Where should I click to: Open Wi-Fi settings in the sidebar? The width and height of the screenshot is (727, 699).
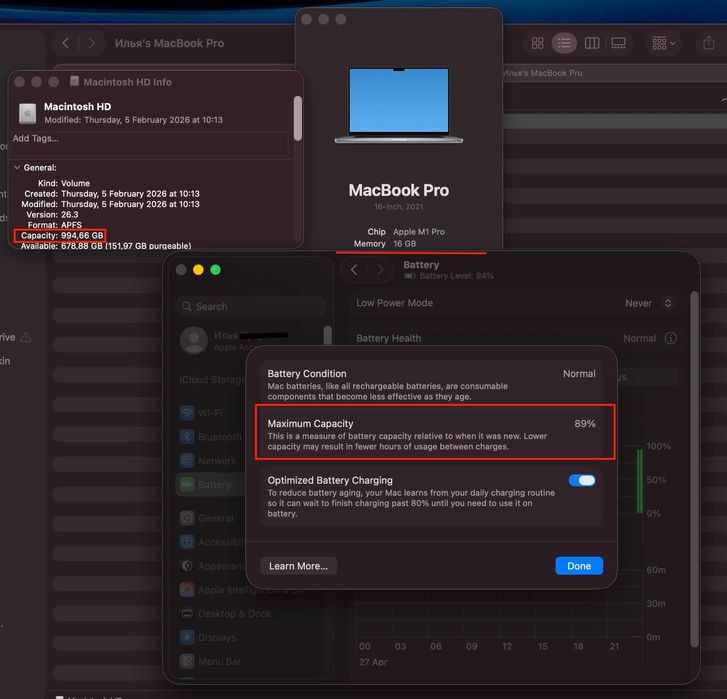(210, 413)
